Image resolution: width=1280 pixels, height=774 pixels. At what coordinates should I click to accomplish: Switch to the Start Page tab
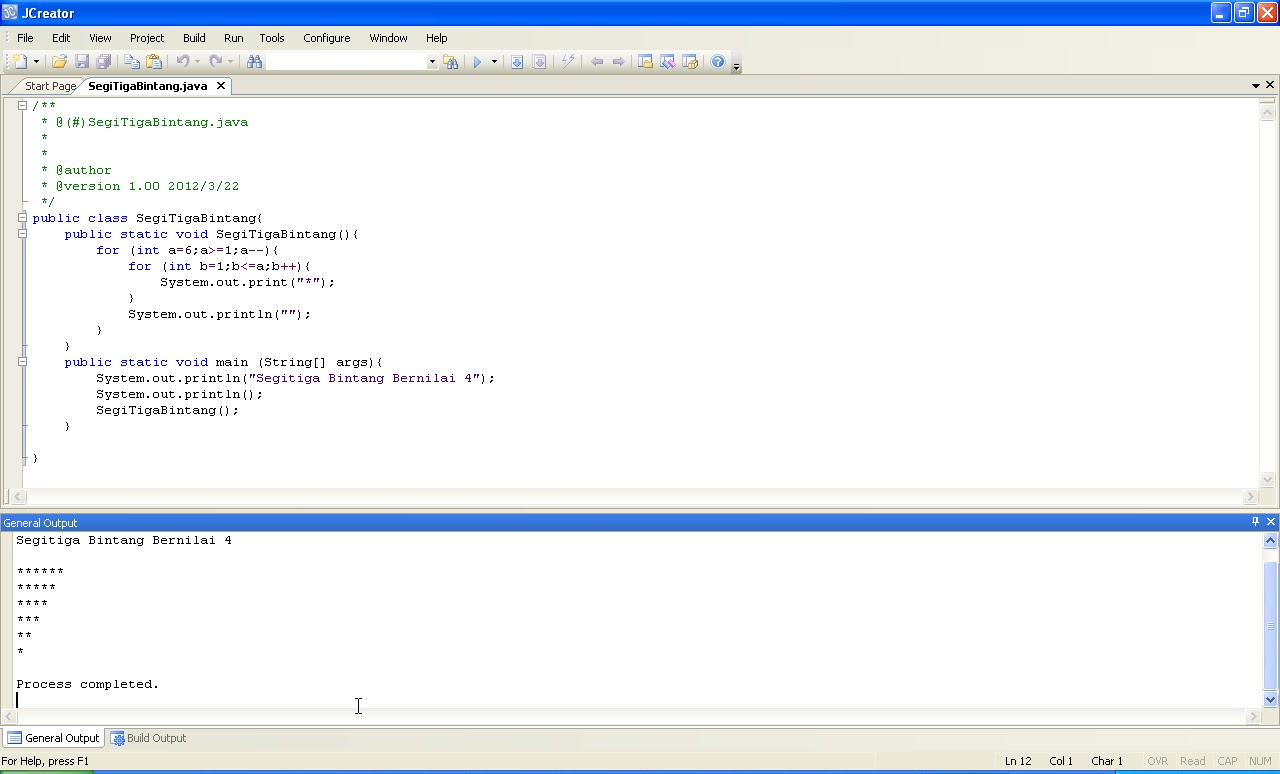[x=48, y=86]
